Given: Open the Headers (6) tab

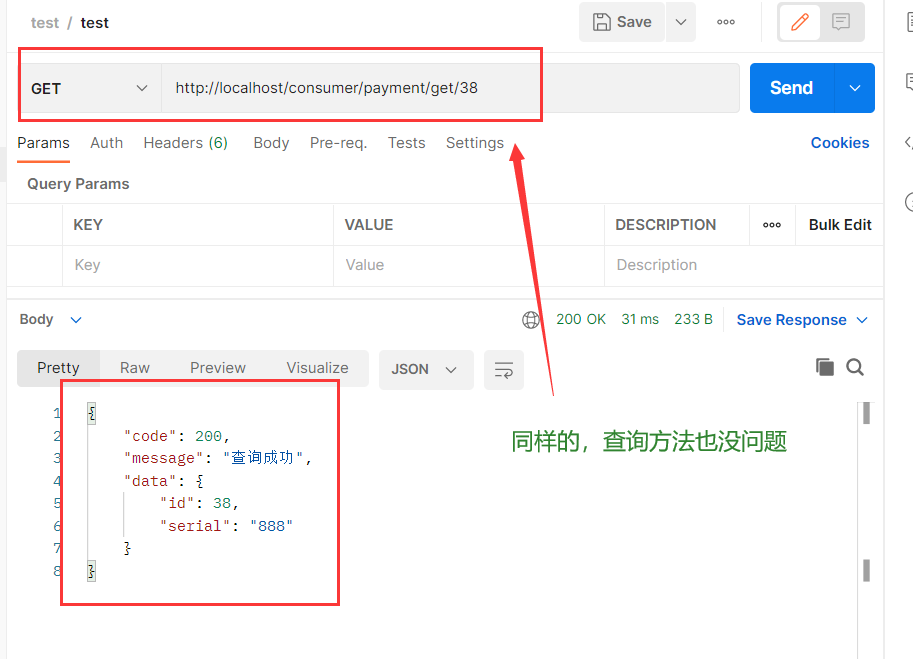Looking at the screenshot, I should (x=185, y=143).
